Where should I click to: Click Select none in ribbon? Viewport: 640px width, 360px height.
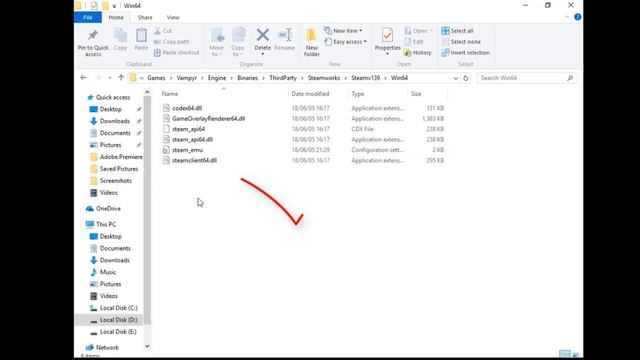(461, 42)
